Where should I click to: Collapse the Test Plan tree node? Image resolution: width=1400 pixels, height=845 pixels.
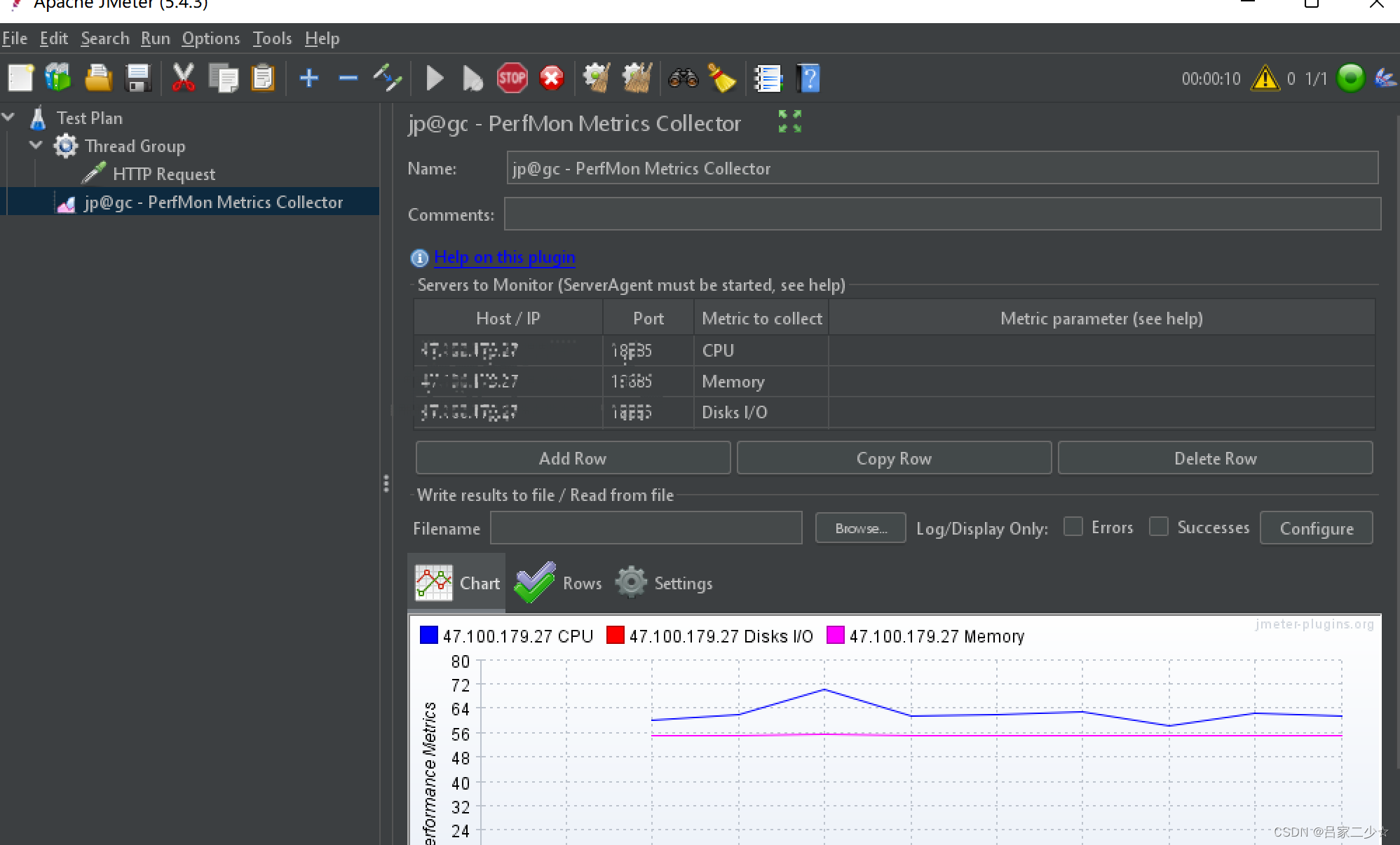coord(9,118)
